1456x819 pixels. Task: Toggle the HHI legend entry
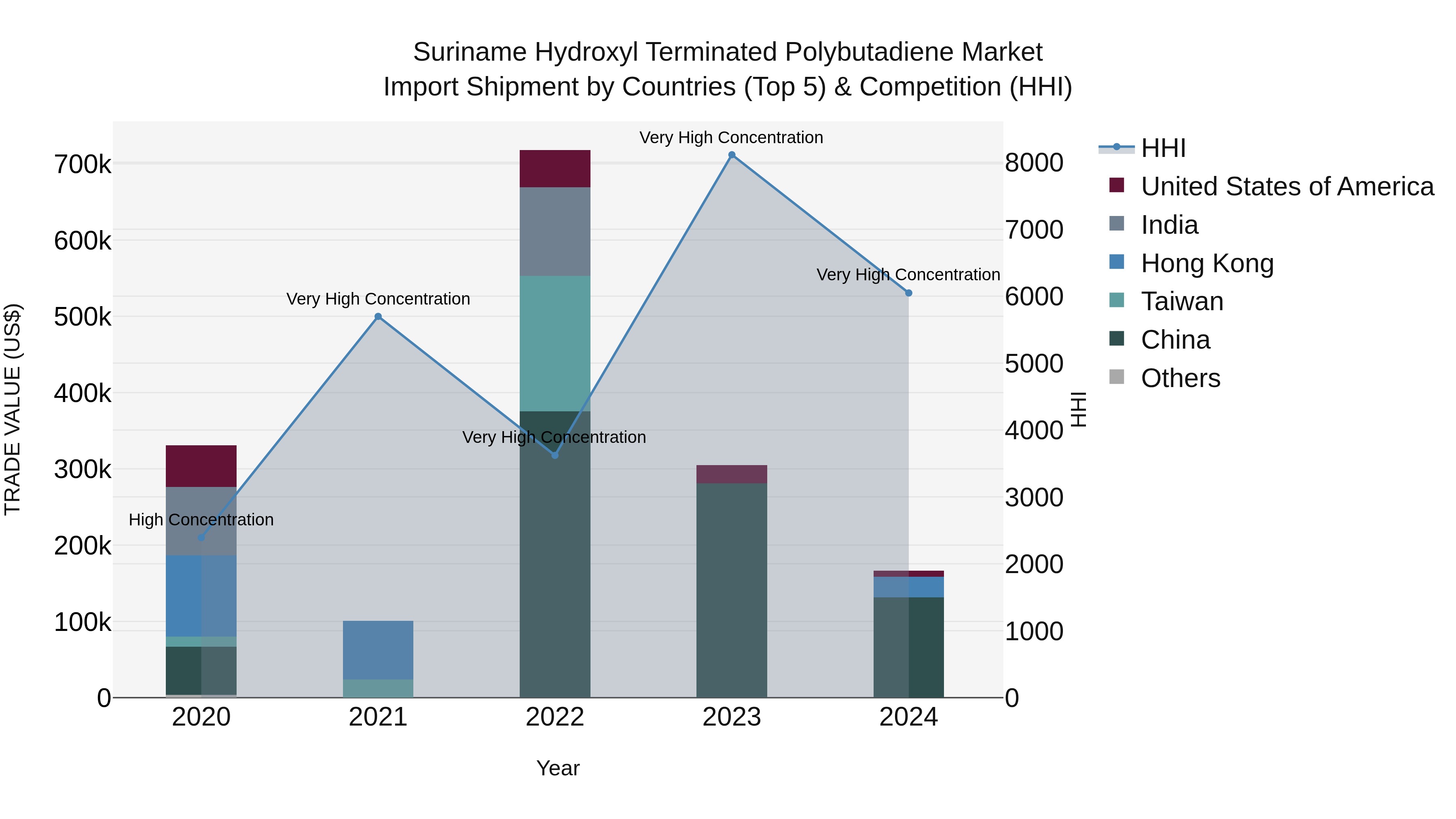1142,148
